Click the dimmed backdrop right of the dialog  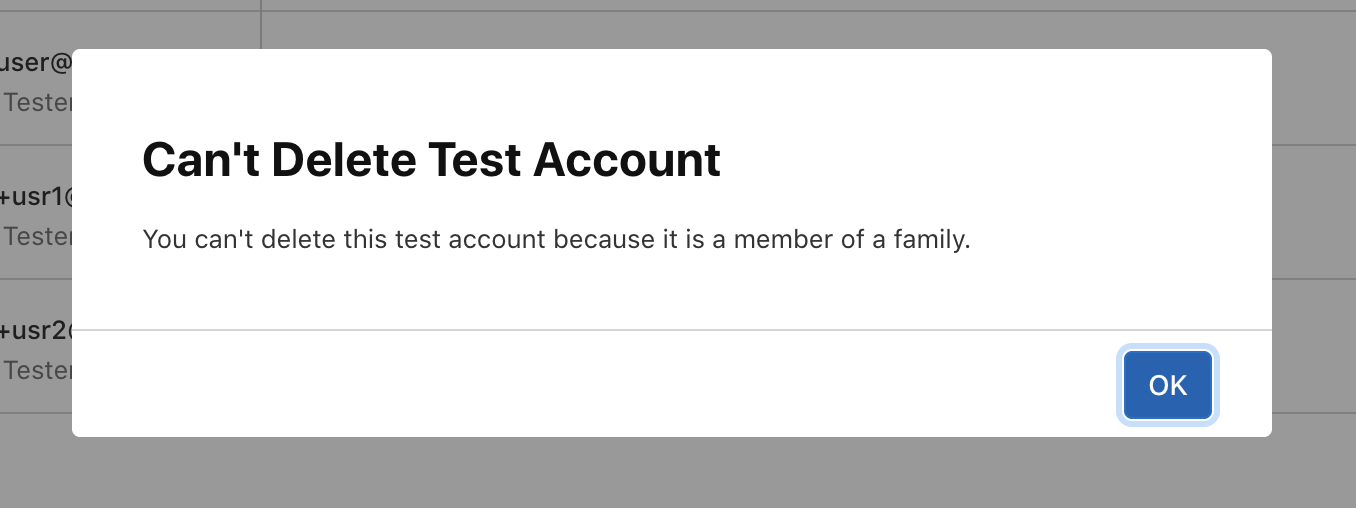tap(1314, 250)
